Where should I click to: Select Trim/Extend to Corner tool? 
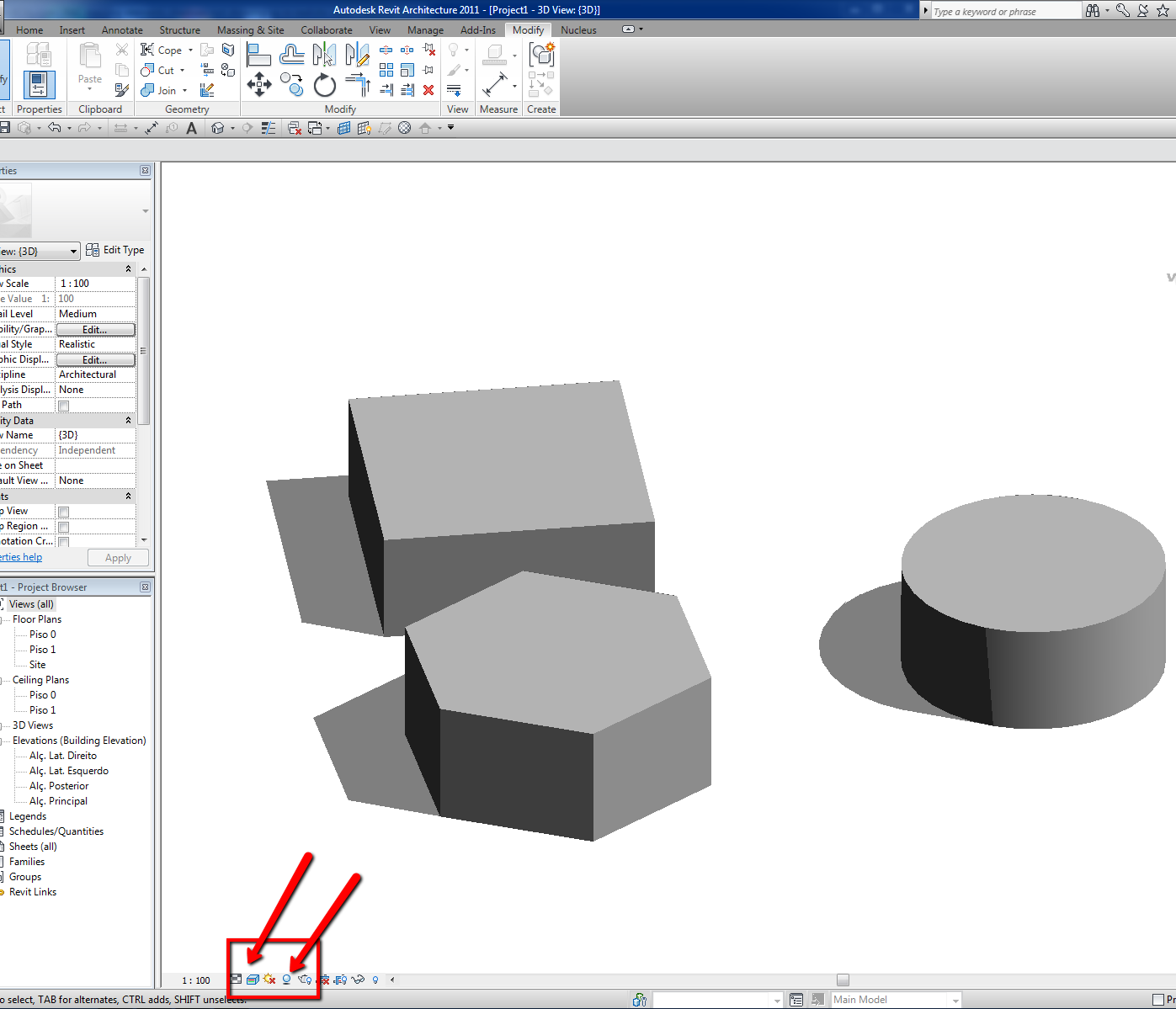[358, 84]
